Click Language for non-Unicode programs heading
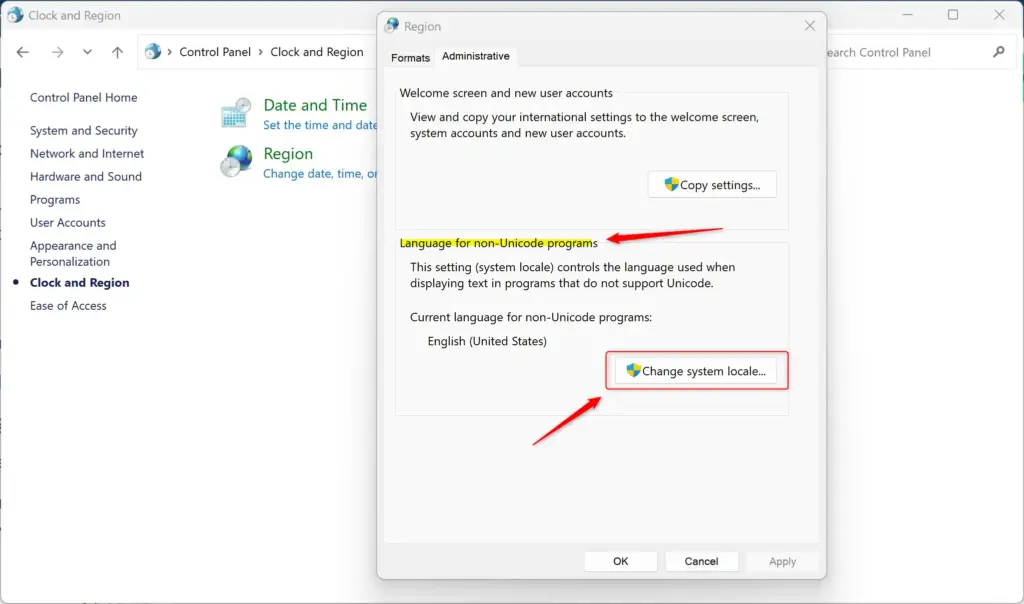1024x604 pixels. [498, 243]
